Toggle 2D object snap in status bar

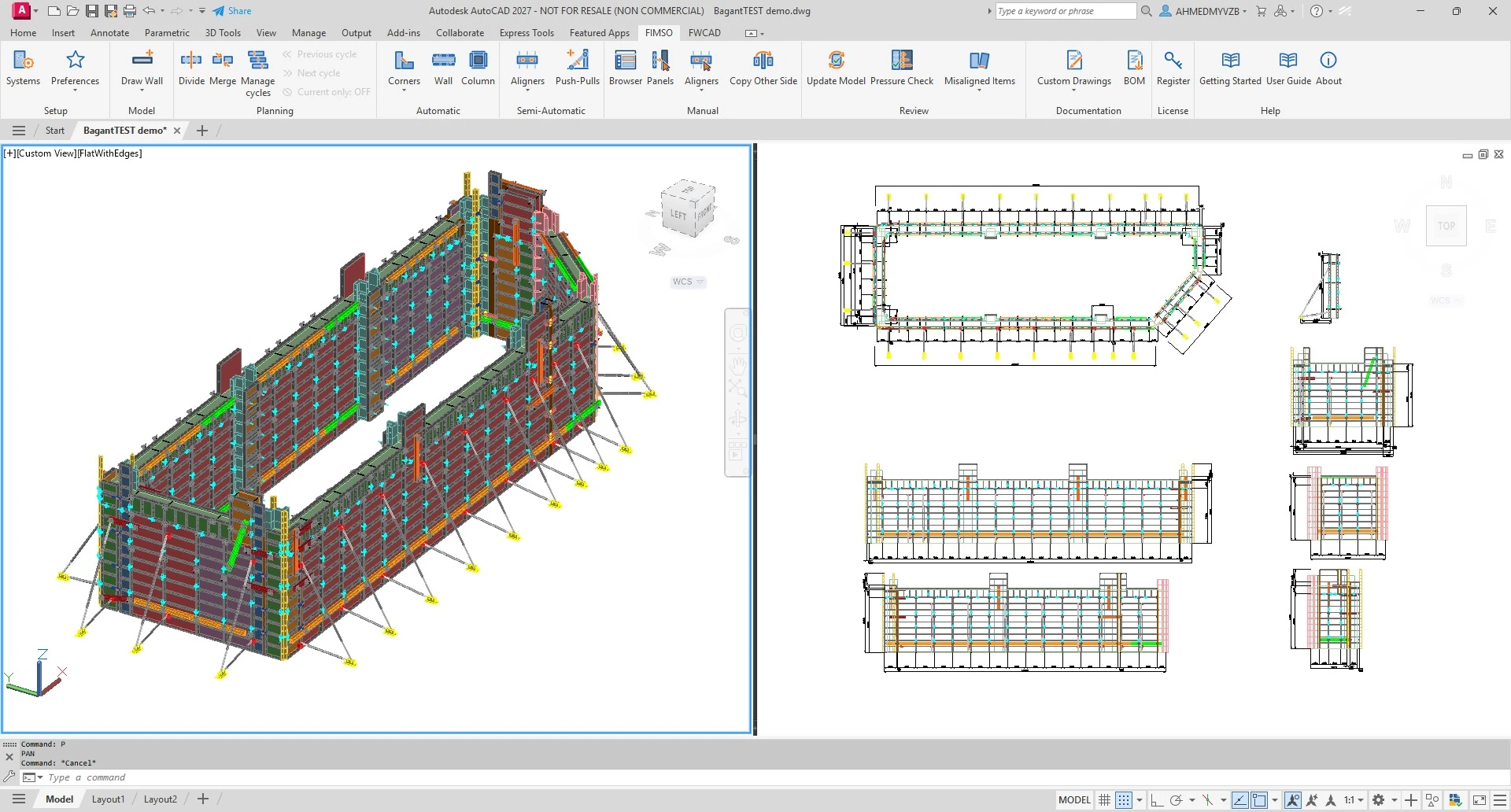click(x=1259, y=800)
